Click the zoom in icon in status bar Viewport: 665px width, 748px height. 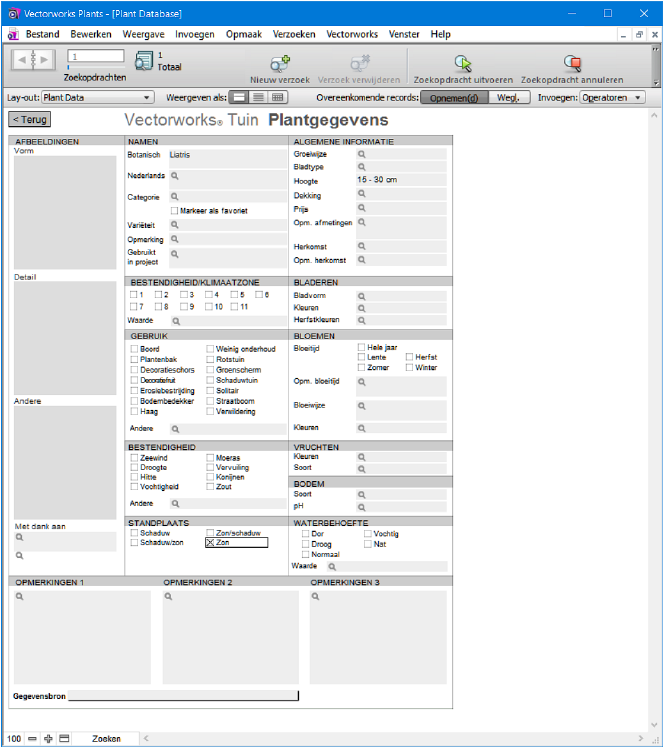pos(48,738)
